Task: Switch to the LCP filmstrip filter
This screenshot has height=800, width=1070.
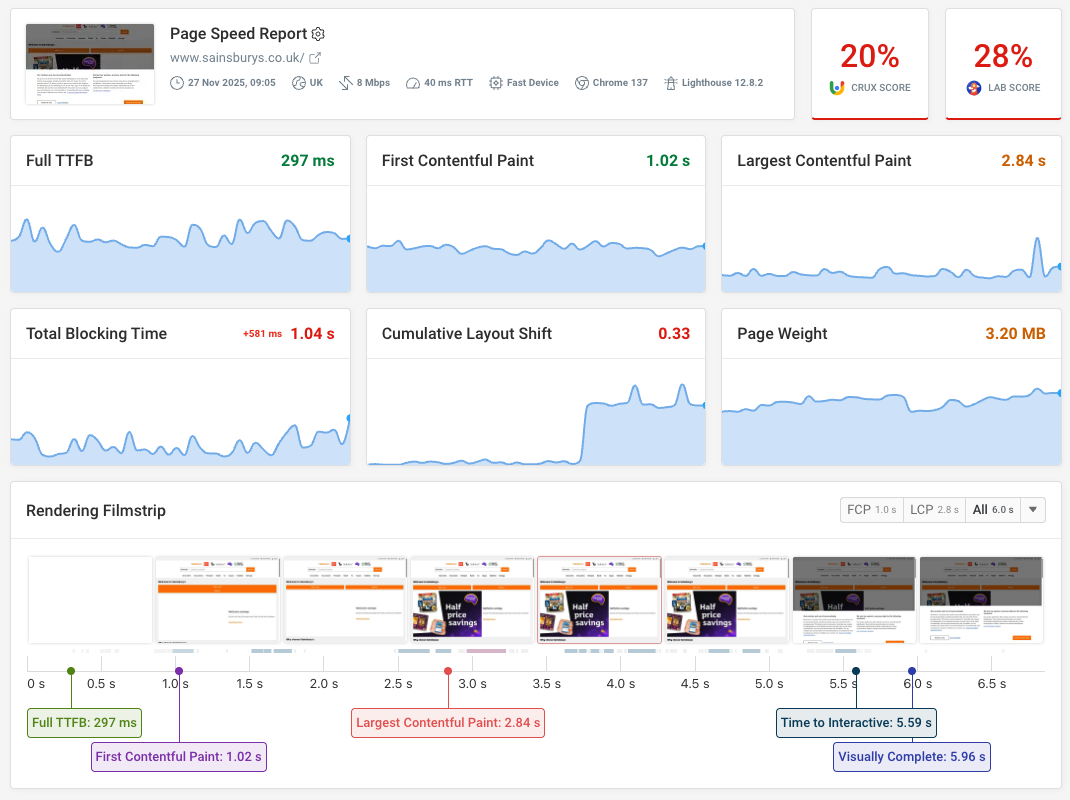Action: [x=933, y=509]
